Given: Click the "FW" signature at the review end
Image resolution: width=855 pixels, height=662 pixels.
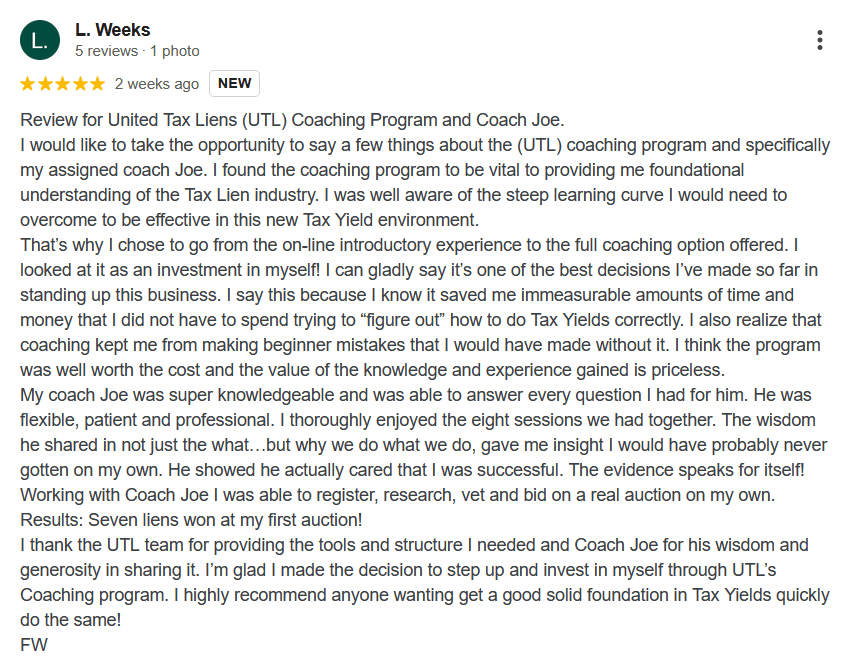Looking at the screenshot, I should point(33,645).
